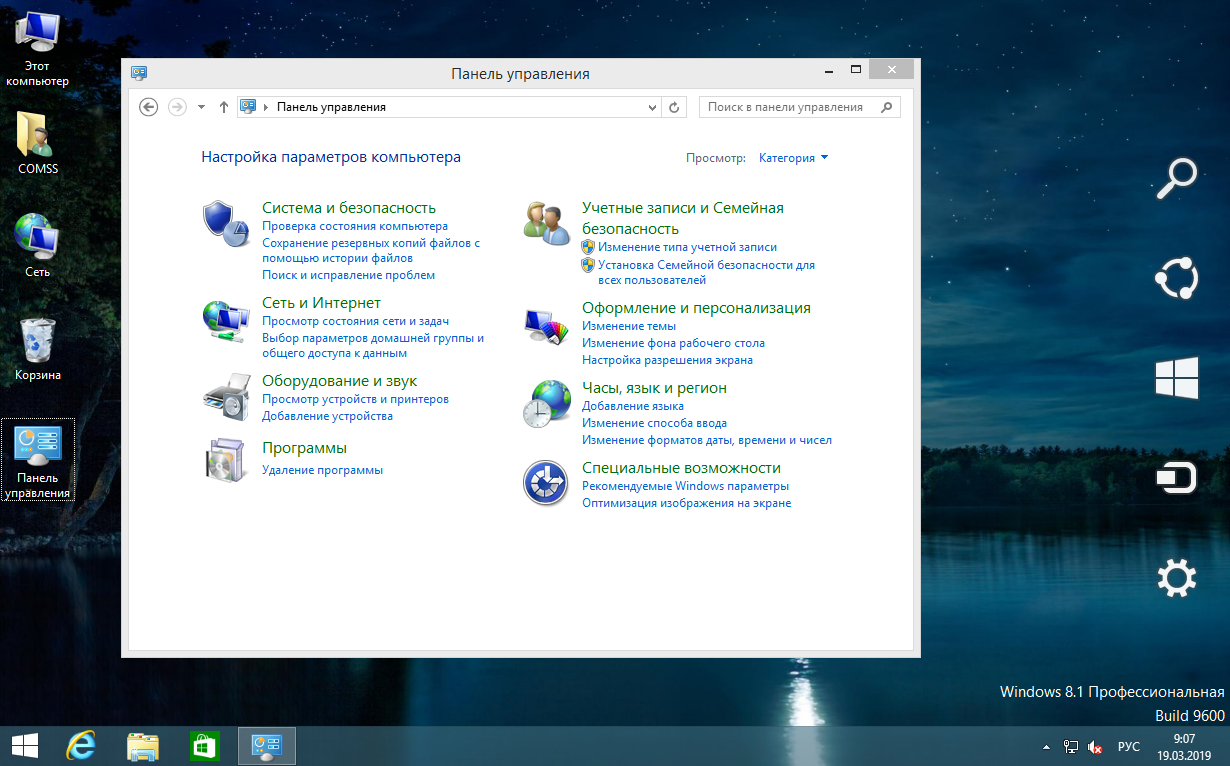Open the Оформление и персонализация monitor icon

tap(547, 326)
